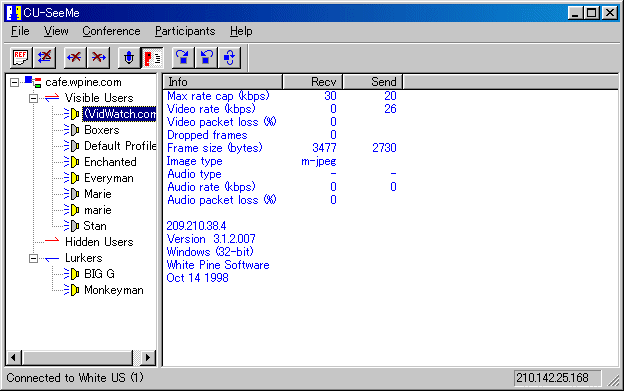Open the File menu

coord(20,31)
